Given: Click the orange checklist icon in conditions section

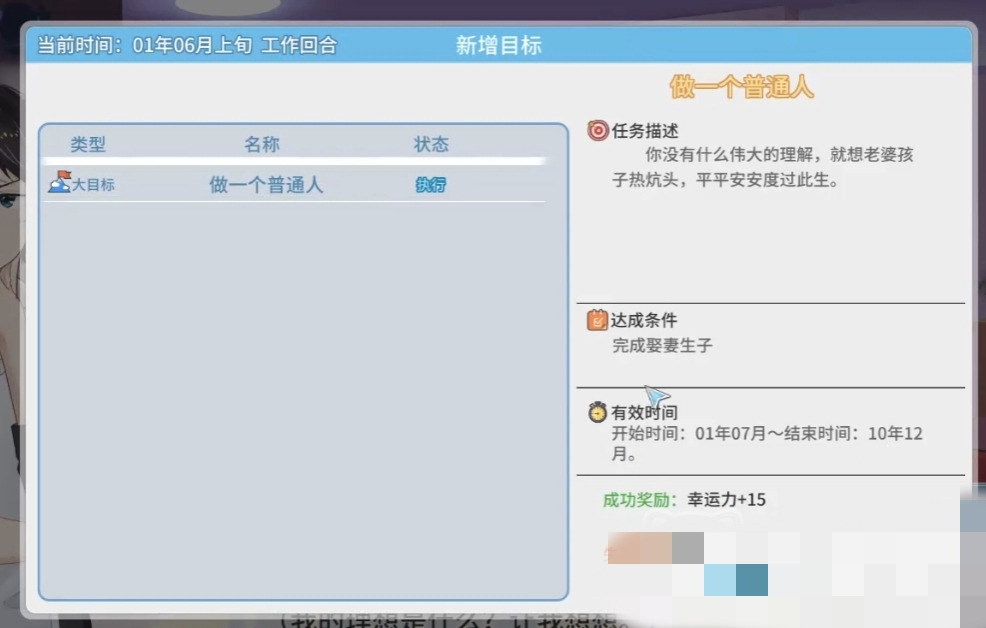Looking at the screenshot, I should [x=599, y=320].
